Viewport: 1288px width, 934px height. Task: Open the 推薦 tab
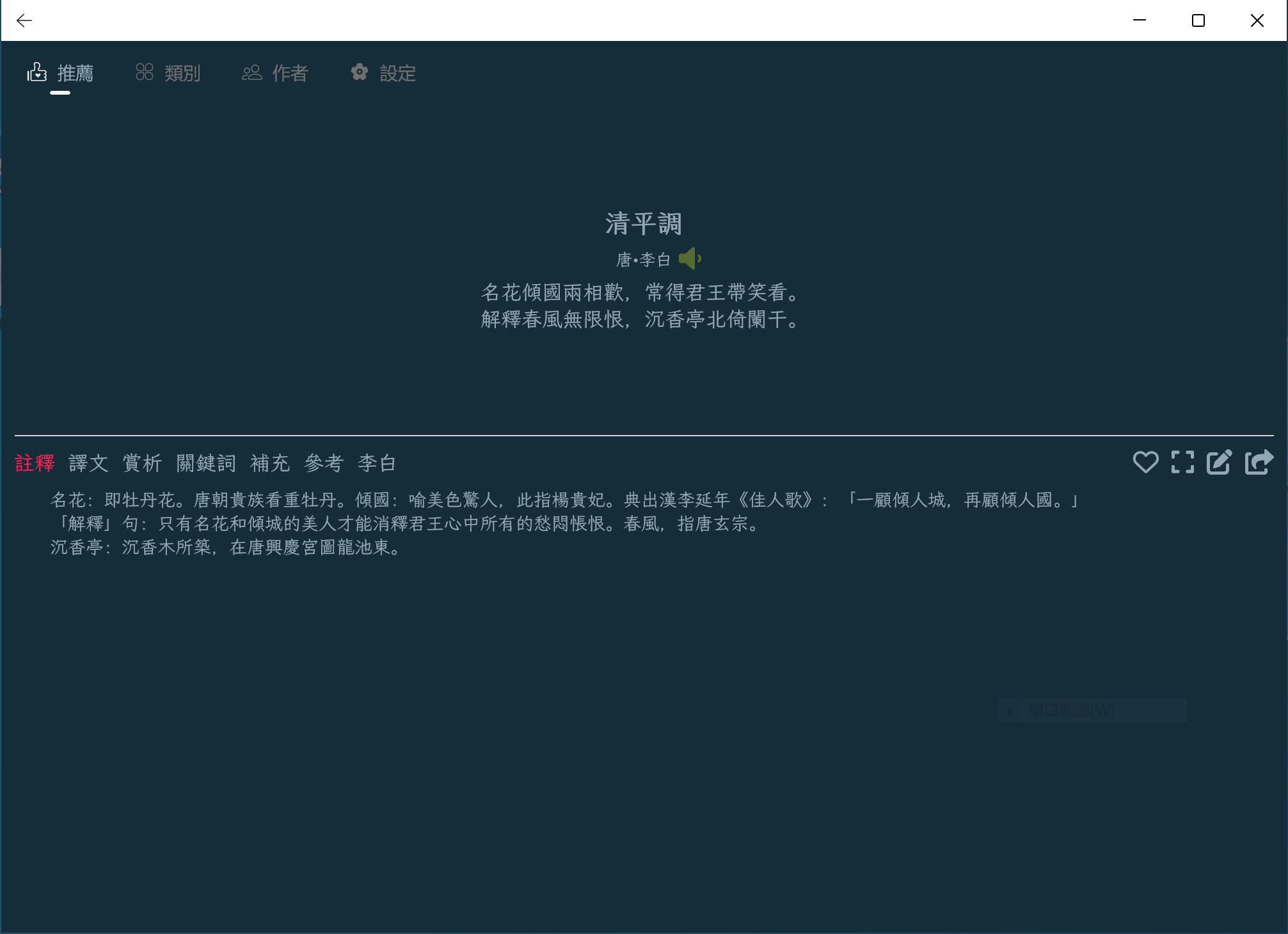click(x=61, y=74)
